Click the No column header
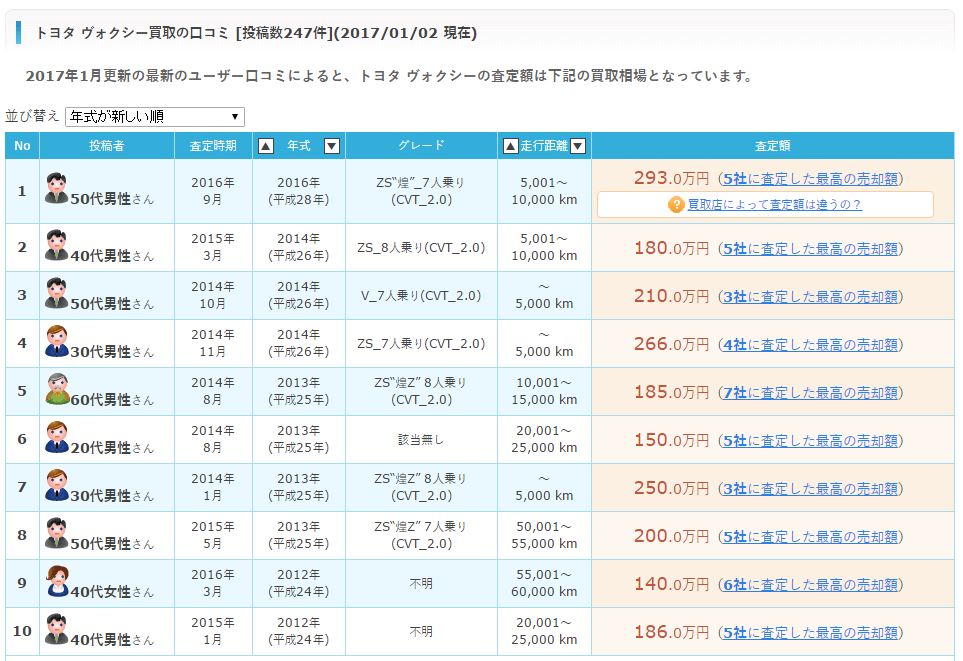This screenshot has height=661, width=963. [x=22, y=146]
